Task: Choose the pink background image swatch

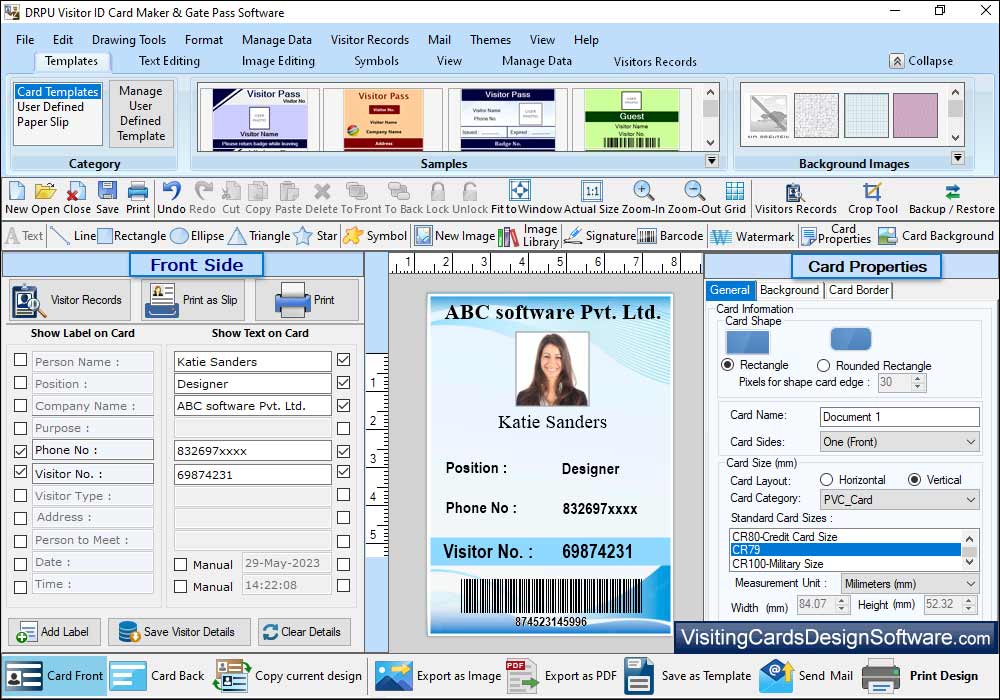Action: coord(915,115)
